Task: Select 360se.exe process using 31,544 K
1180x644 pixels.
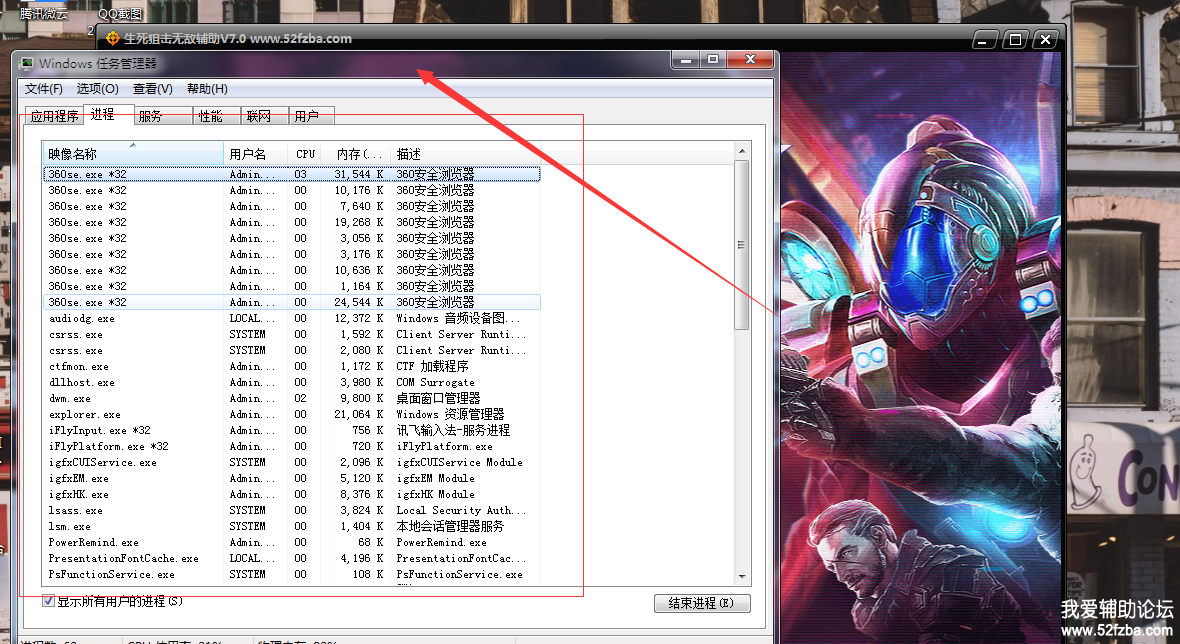Action: pos(292,174)
